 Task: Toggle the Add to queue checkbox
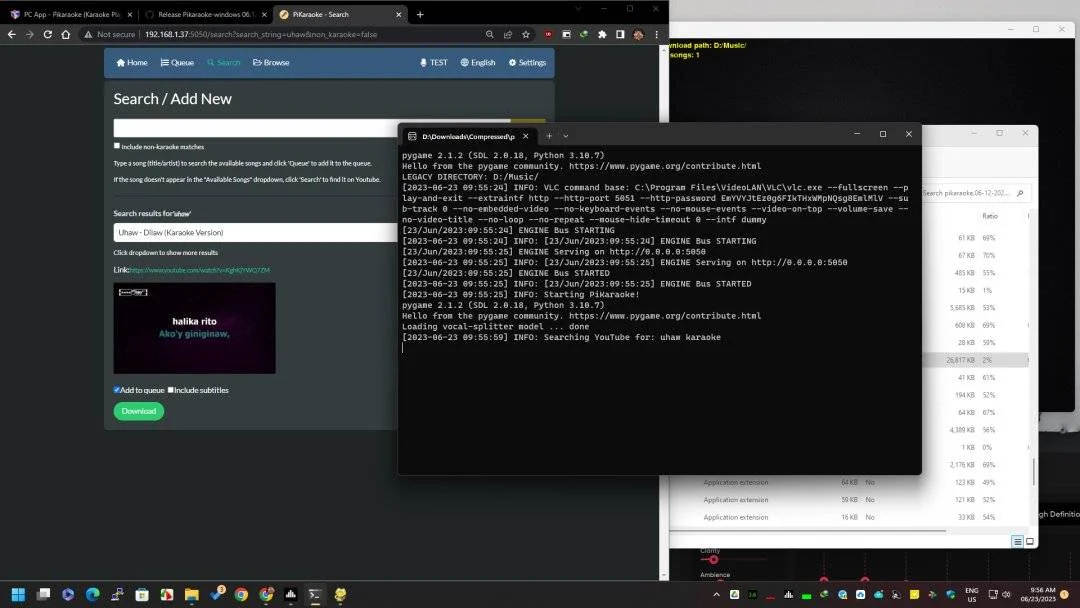(x=116, y=390)
